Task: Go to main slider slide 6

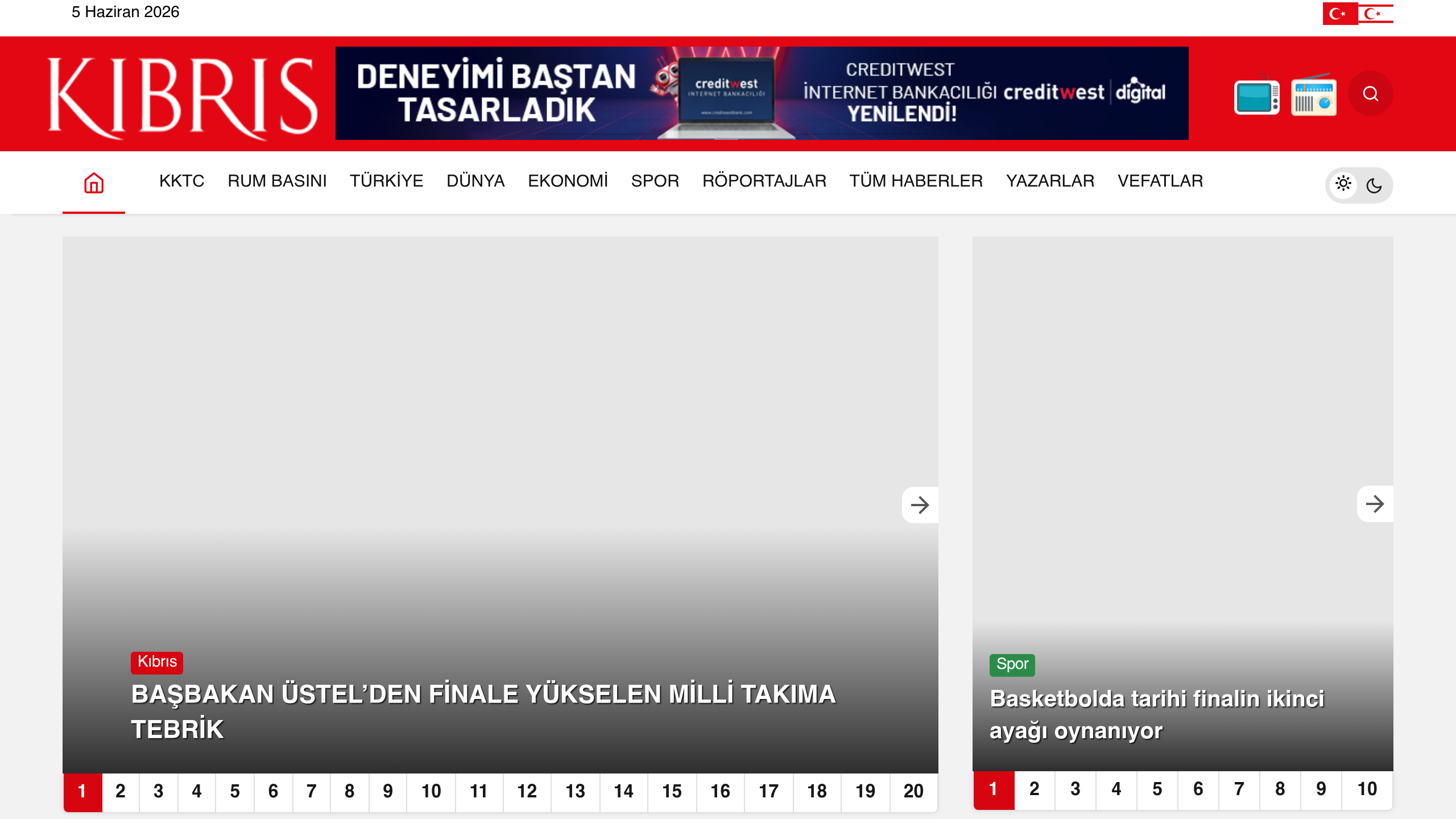Action: [274, 792]
